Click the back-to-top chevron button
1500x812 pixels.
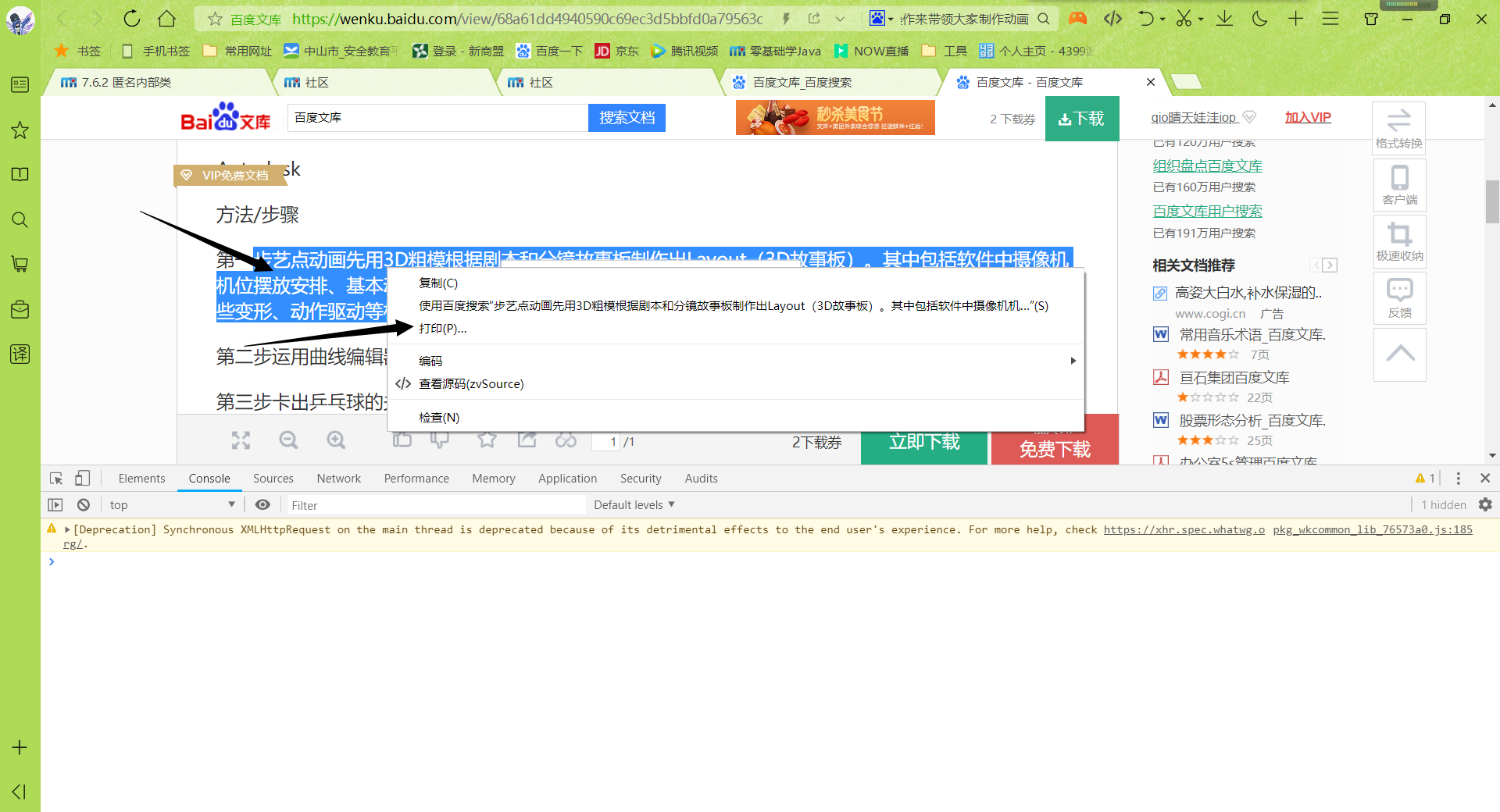pos(1399,354)
